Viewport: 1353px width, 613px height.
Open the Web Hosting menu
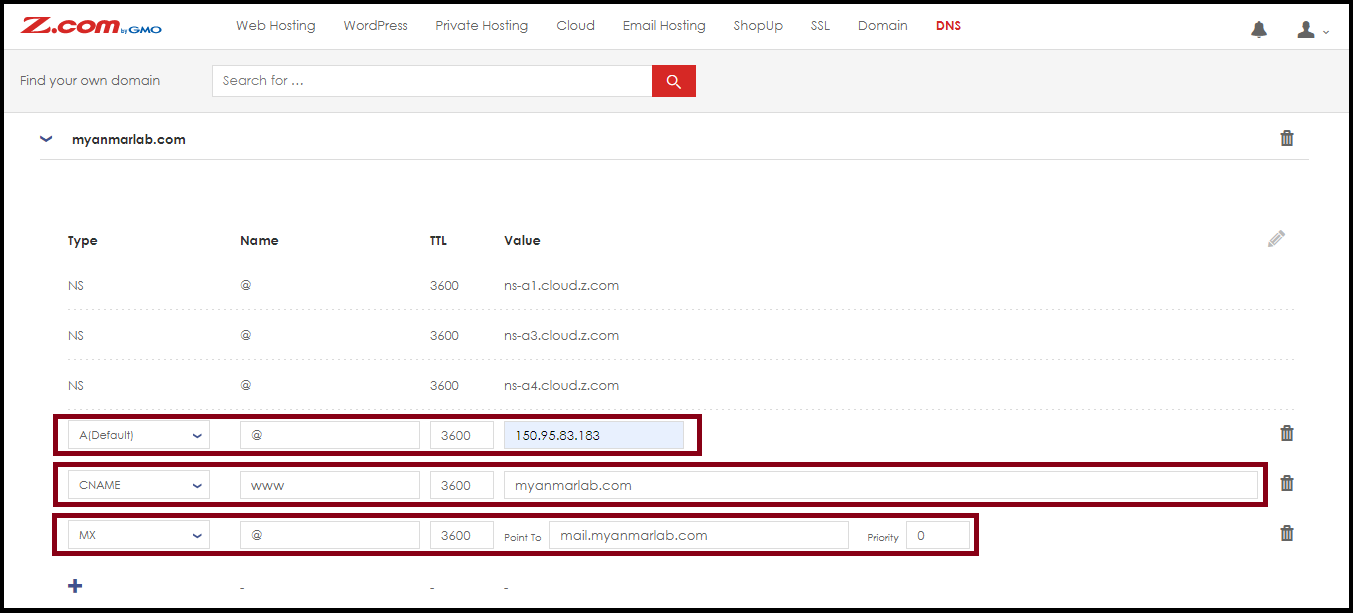point(276,26)
